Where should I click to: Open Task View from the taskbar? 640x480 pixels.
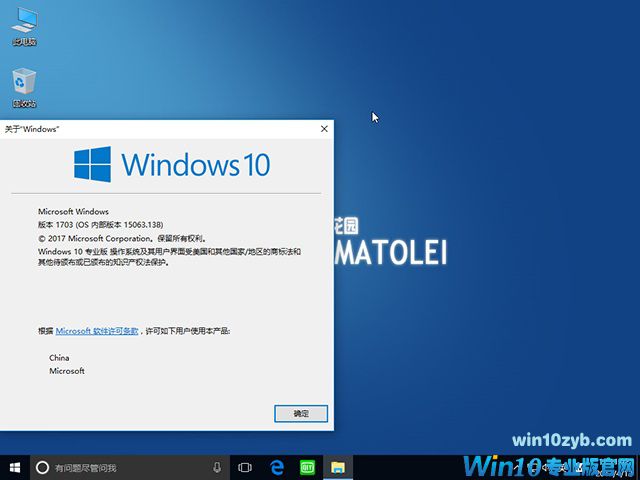[245, 467]
